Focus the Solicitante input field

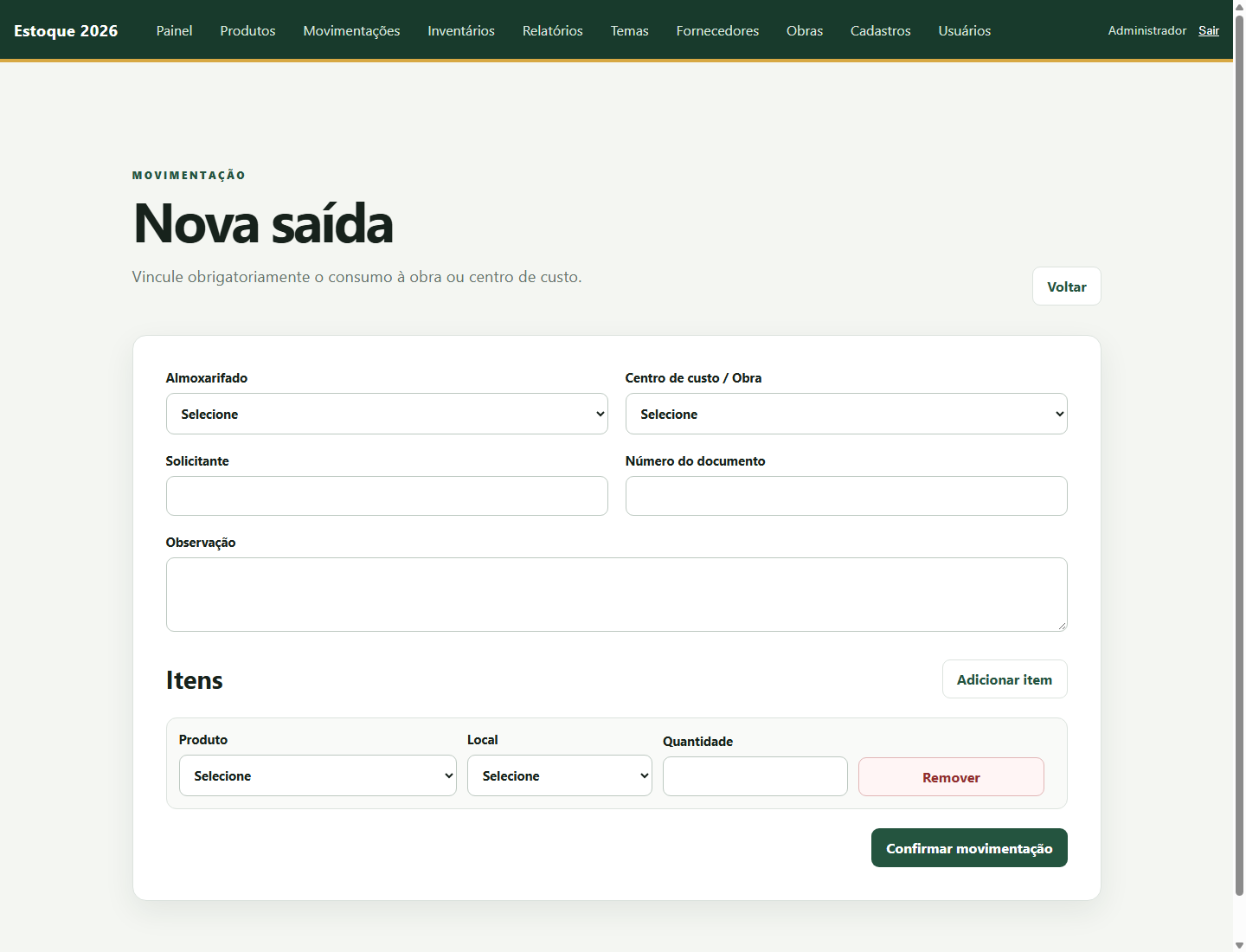pos(387,496)
